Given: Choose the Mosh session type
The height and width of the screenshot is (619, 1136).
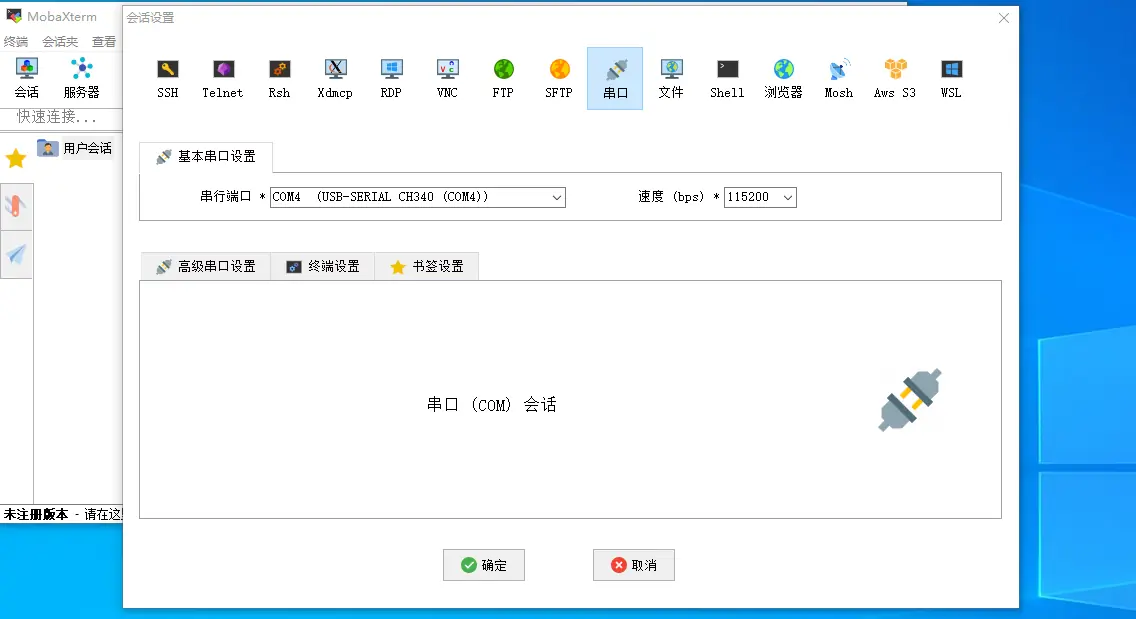Looking at the screenshot, I should pyautogui.click(x=838, y=77).
